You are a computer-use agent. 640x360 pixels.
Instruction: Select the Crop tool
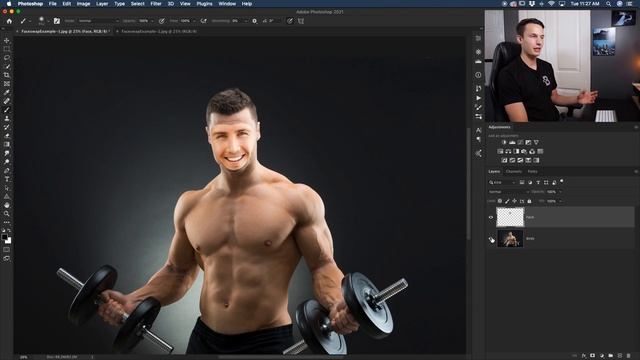click(7, 75)
